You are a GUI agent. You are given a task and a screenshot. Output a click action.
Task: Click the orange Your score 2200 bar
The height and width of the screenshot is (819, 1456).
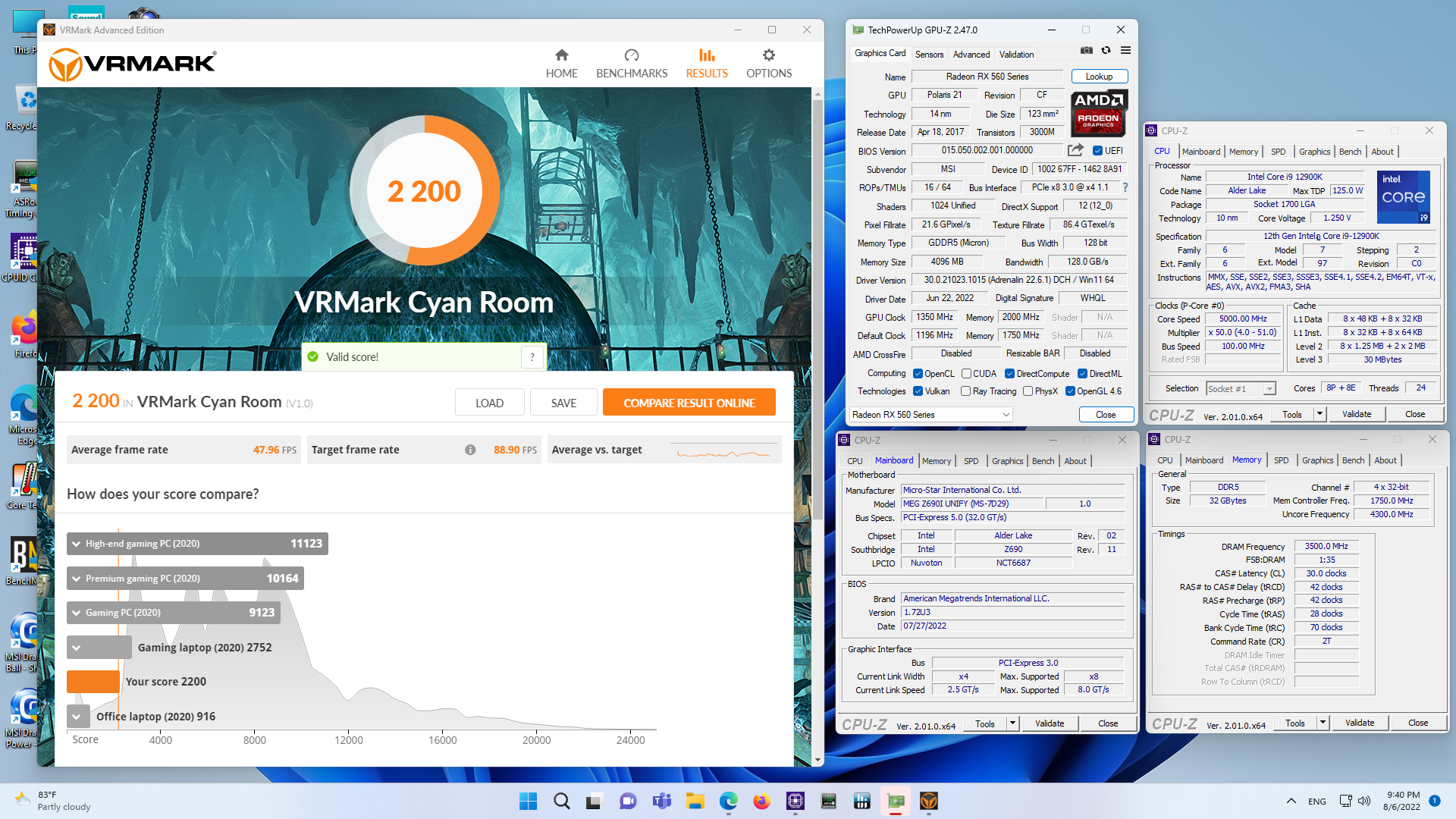[93, 682]
